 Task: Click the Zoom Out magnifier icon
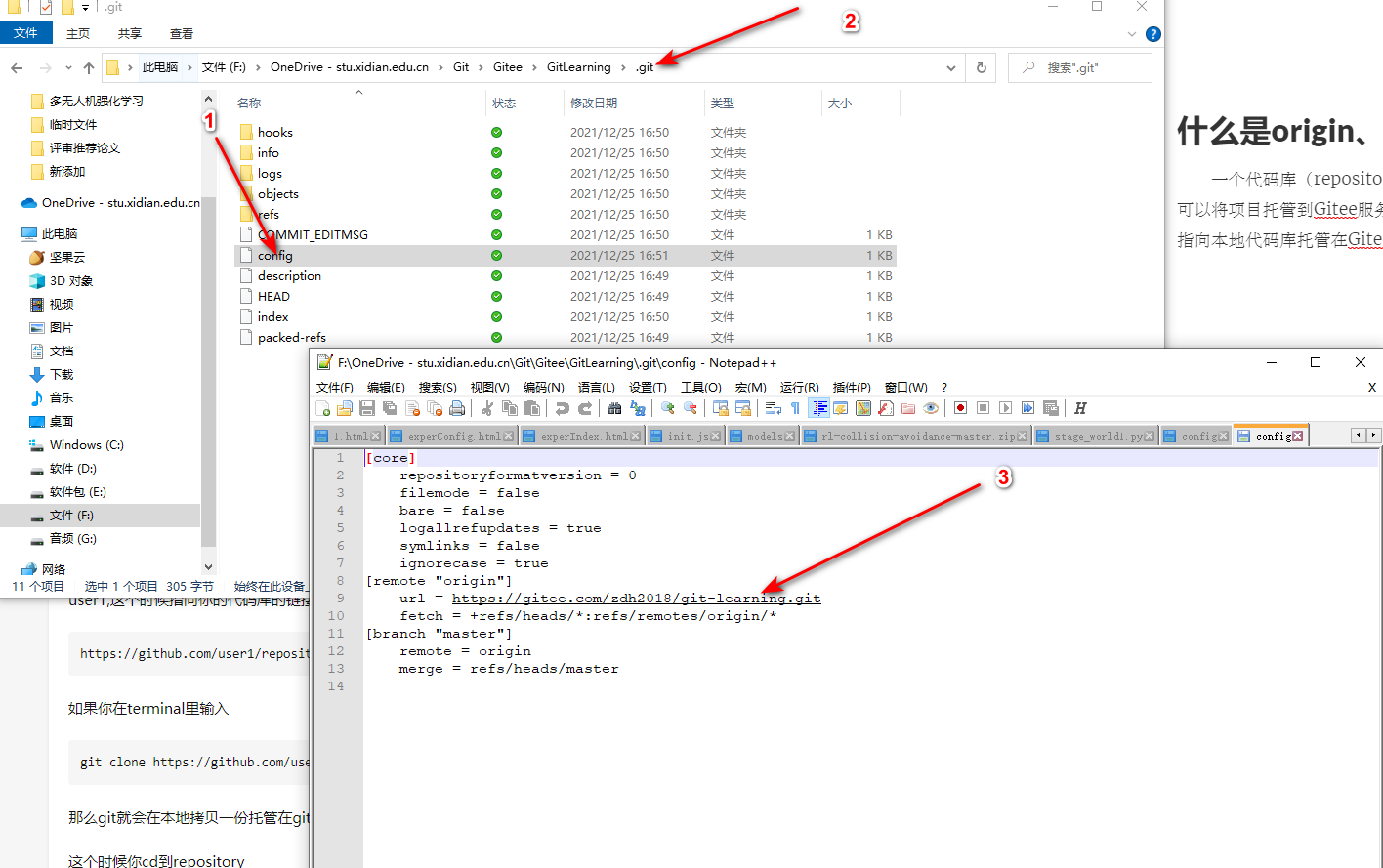pyautogui.click(x=690, y=408)
